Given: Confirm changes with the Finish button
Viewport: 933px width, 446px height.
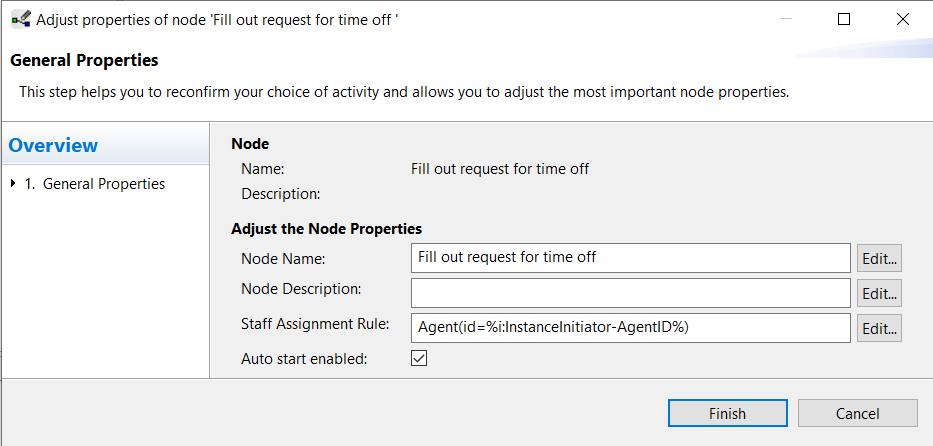Looking at the screenshot, I should (728, 413).
